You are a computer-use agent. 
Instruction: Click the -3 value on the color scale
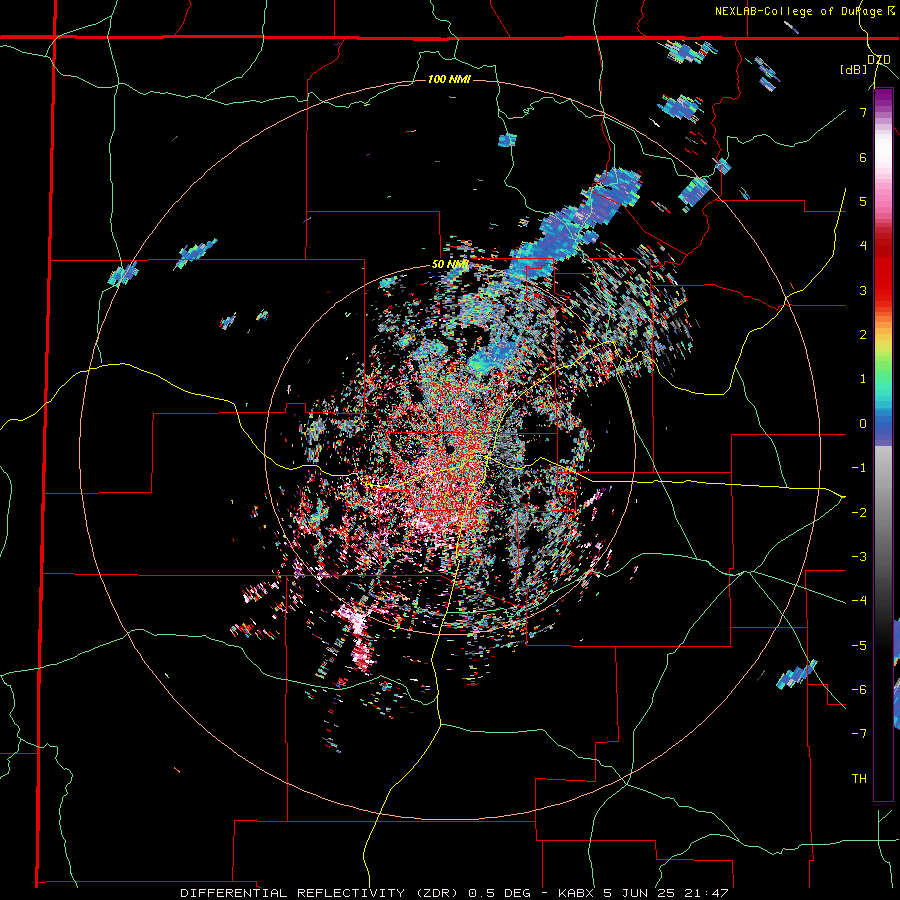coord(859,557)
